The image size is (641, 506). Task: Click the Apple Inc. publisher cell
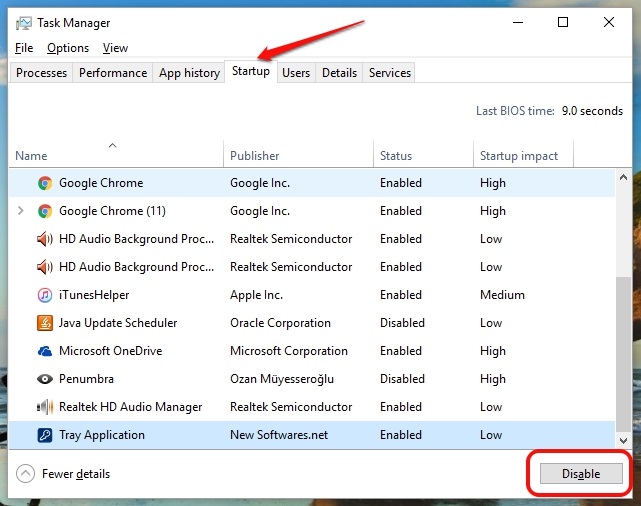pyautogui.click(x=256, y=295)
